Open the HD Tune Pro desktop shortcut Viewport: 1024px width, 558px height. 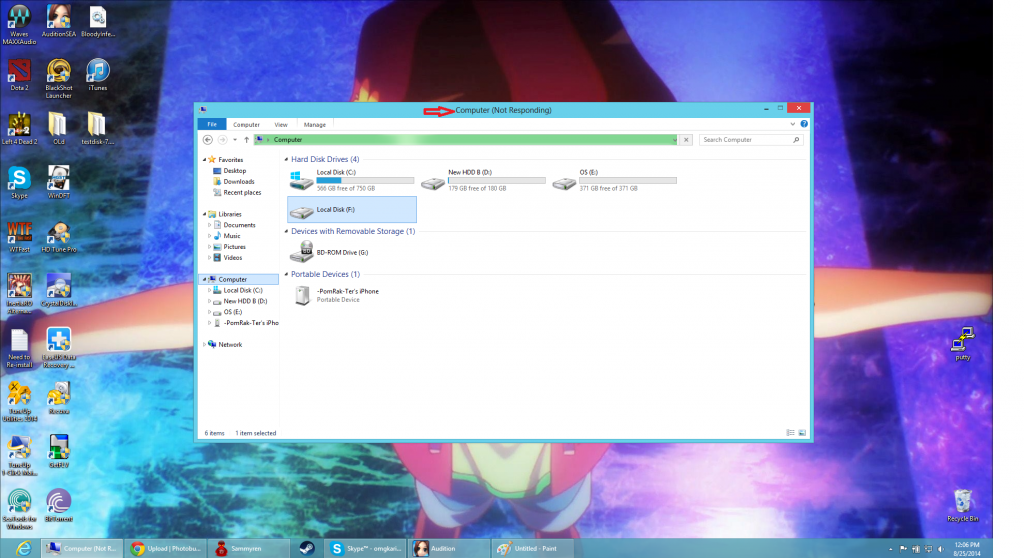pyautogui.click(x=58, y=237)
